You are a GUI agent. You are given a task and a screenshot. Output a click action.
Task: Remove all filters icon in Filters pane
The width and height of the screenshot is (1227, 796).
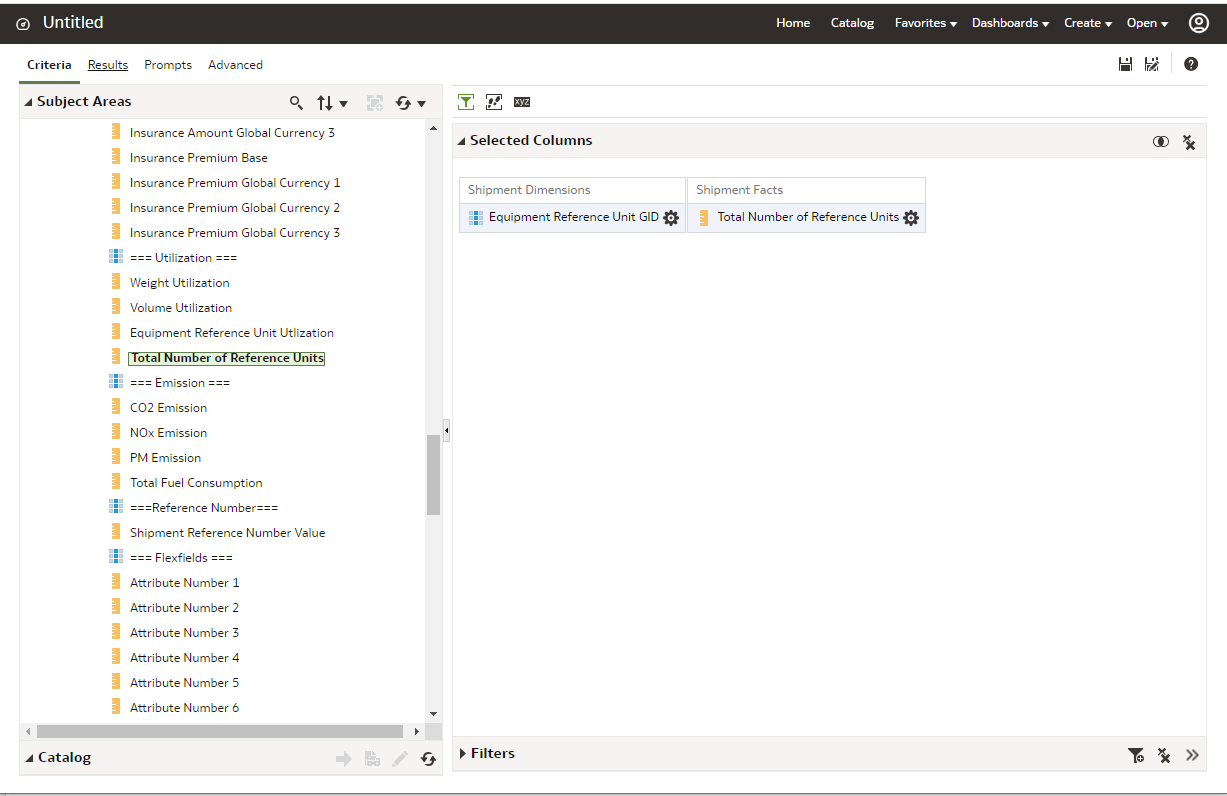point(1164,755)
